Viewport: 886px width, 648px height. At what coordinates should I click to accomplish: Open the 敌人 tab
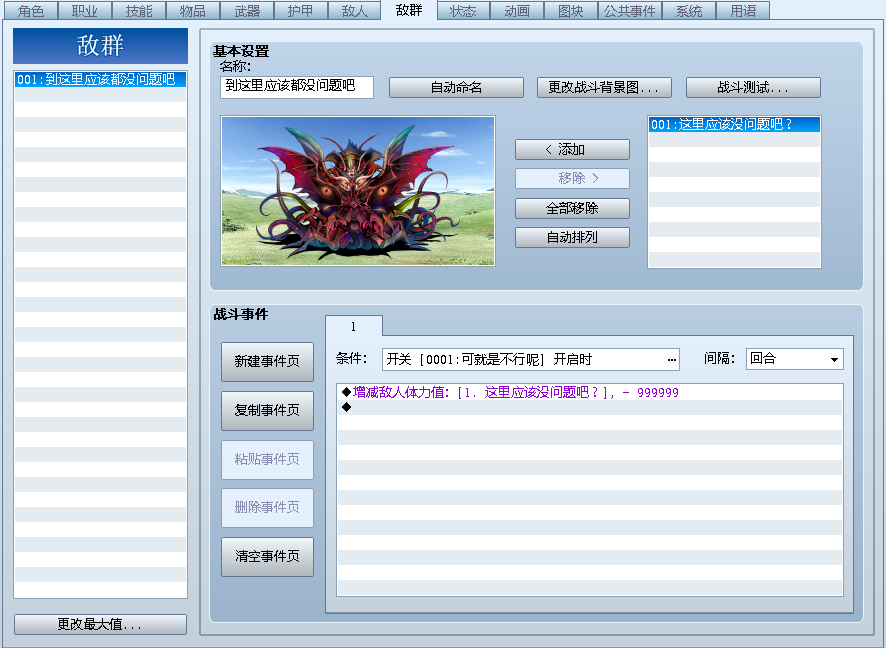[355, 11]
